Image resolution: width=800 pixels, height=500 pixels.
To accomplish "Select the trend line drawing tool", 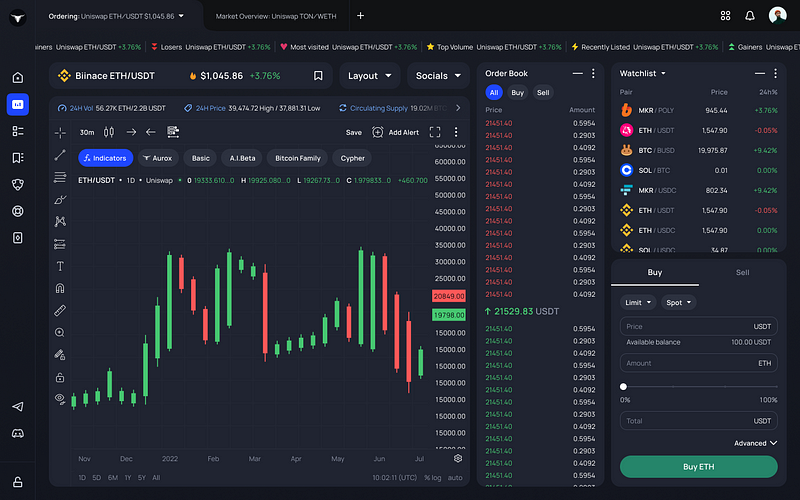I will point(60,155).
